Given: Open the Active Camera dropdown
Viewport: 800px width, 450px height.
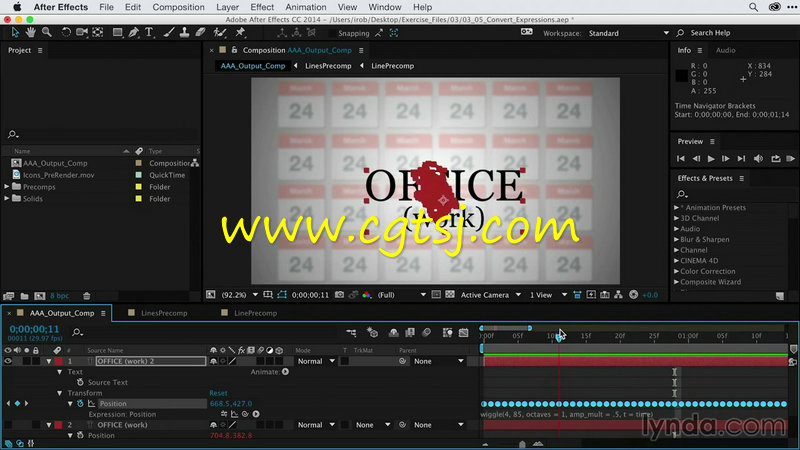Looking at the screenshot, I should 490,295.
